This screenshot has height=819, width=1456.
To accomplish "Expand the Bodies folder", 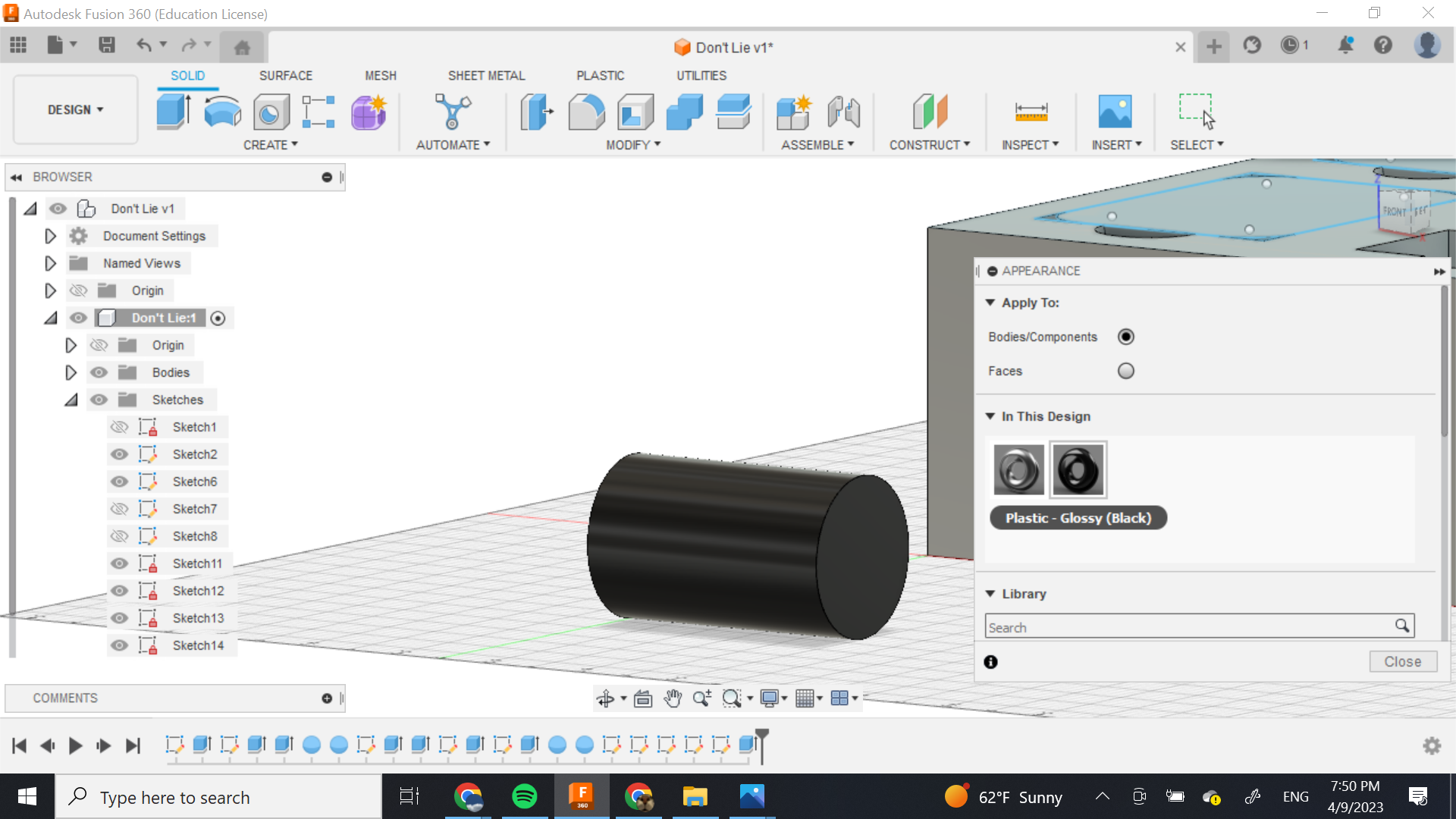I will coord(71,372).
